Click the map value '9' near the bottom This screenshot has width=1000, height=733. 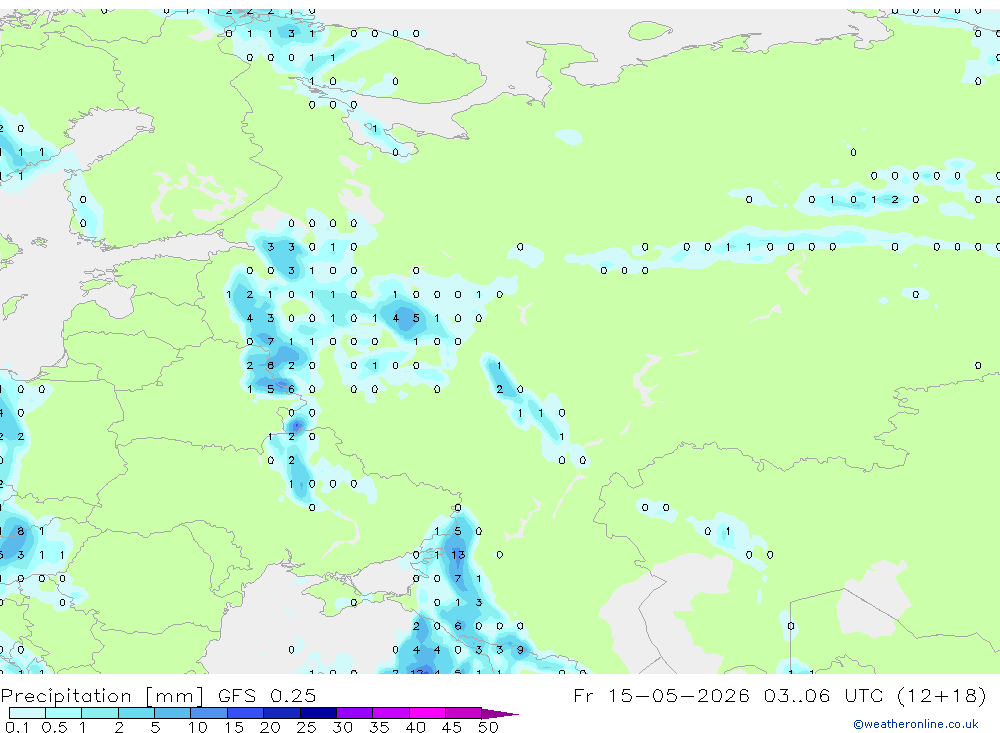[x=520, y=650]
